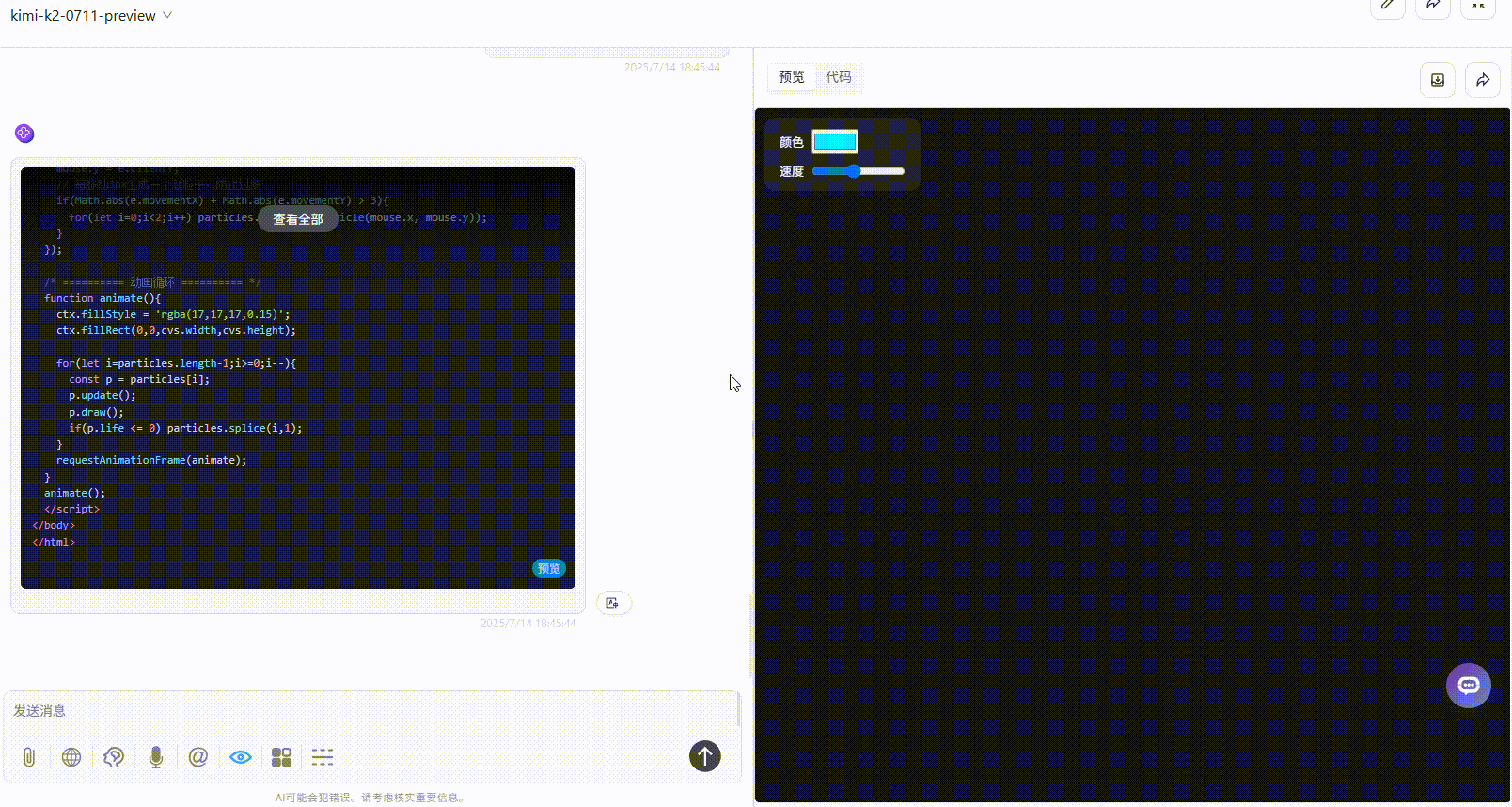Click the '</html>' closing tag line

coord(54,542)
